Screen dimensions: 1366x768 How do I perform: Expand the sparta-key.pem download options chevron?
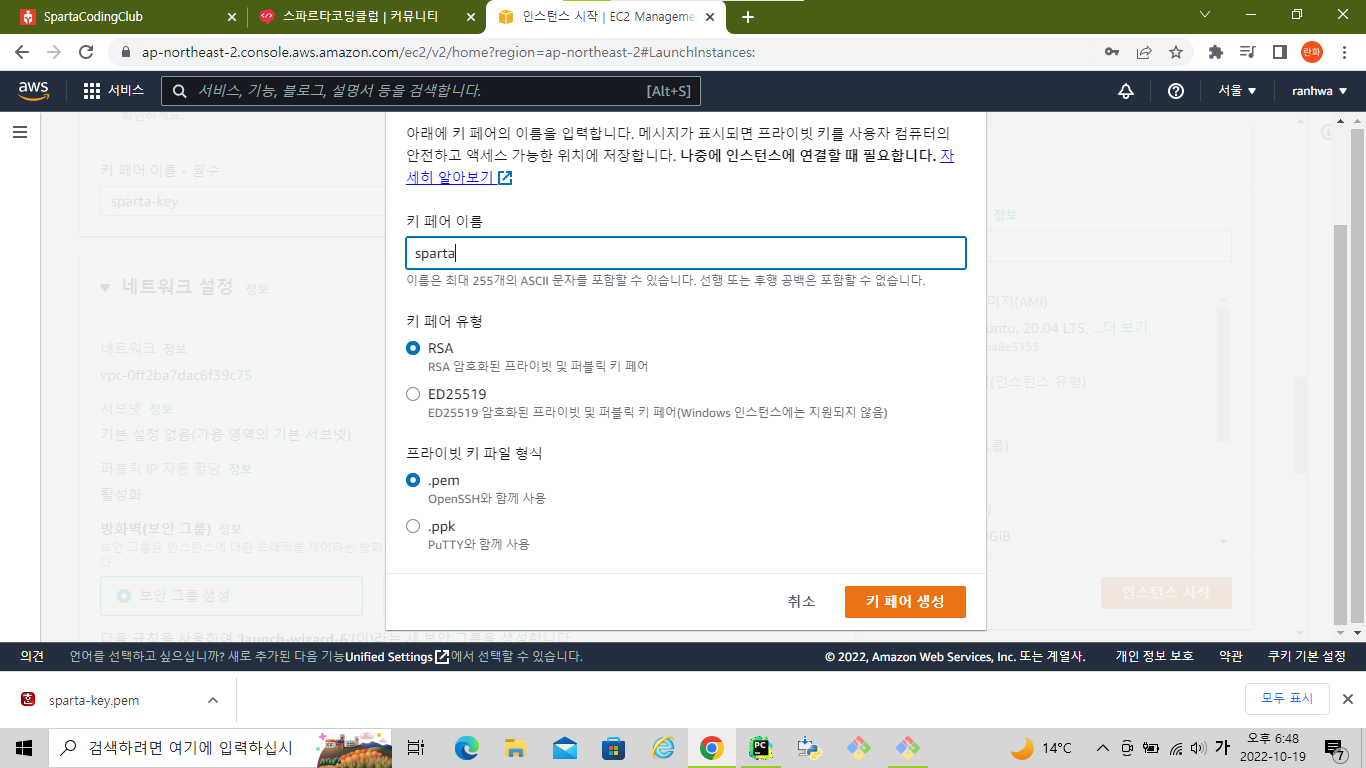tap(213, 700)
